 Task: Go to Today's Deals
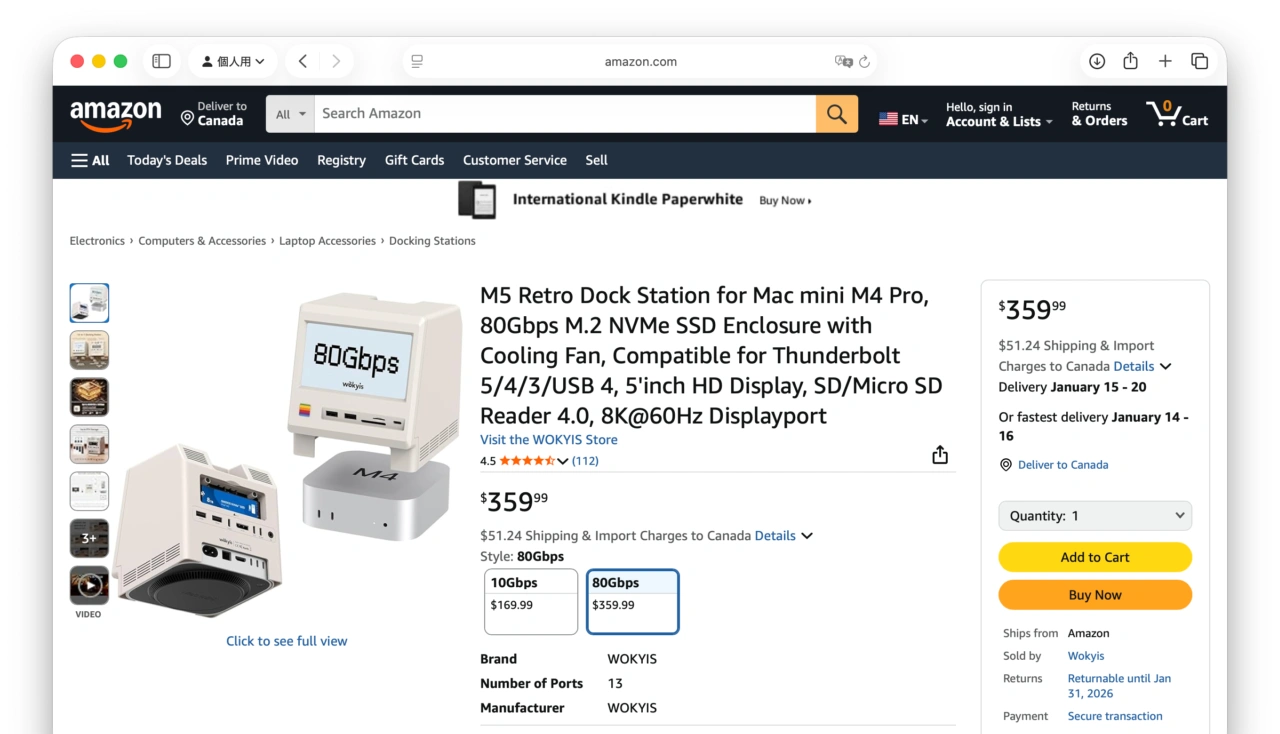tap(167, 160)
